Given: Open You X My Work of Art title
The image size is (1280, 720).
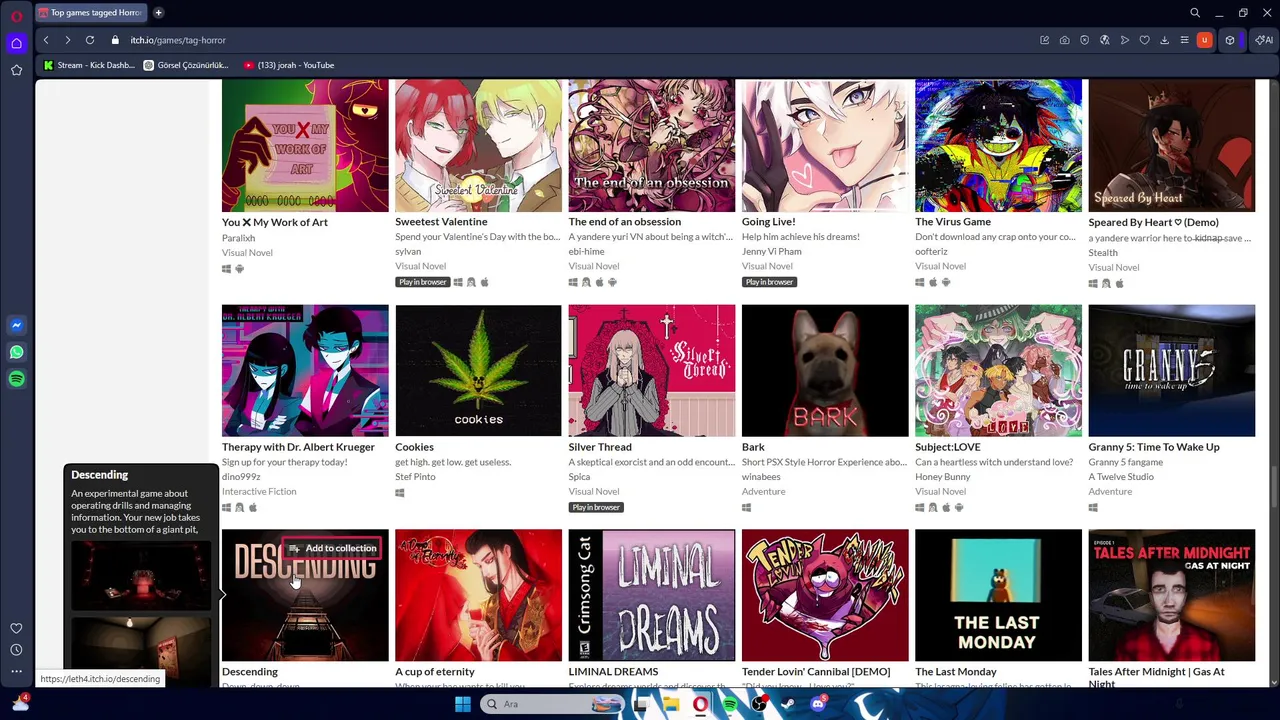Looking at the screenshot, I should click(x=275, y=222).
